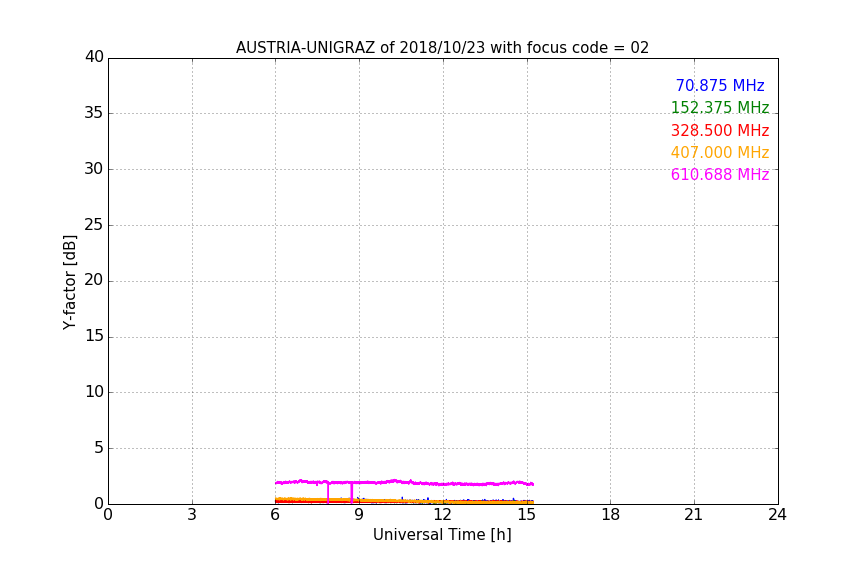Viewport: 864px width, 576px height.
Task: Click the magenta dip near 9 h
Action: (x=352, y=493)
